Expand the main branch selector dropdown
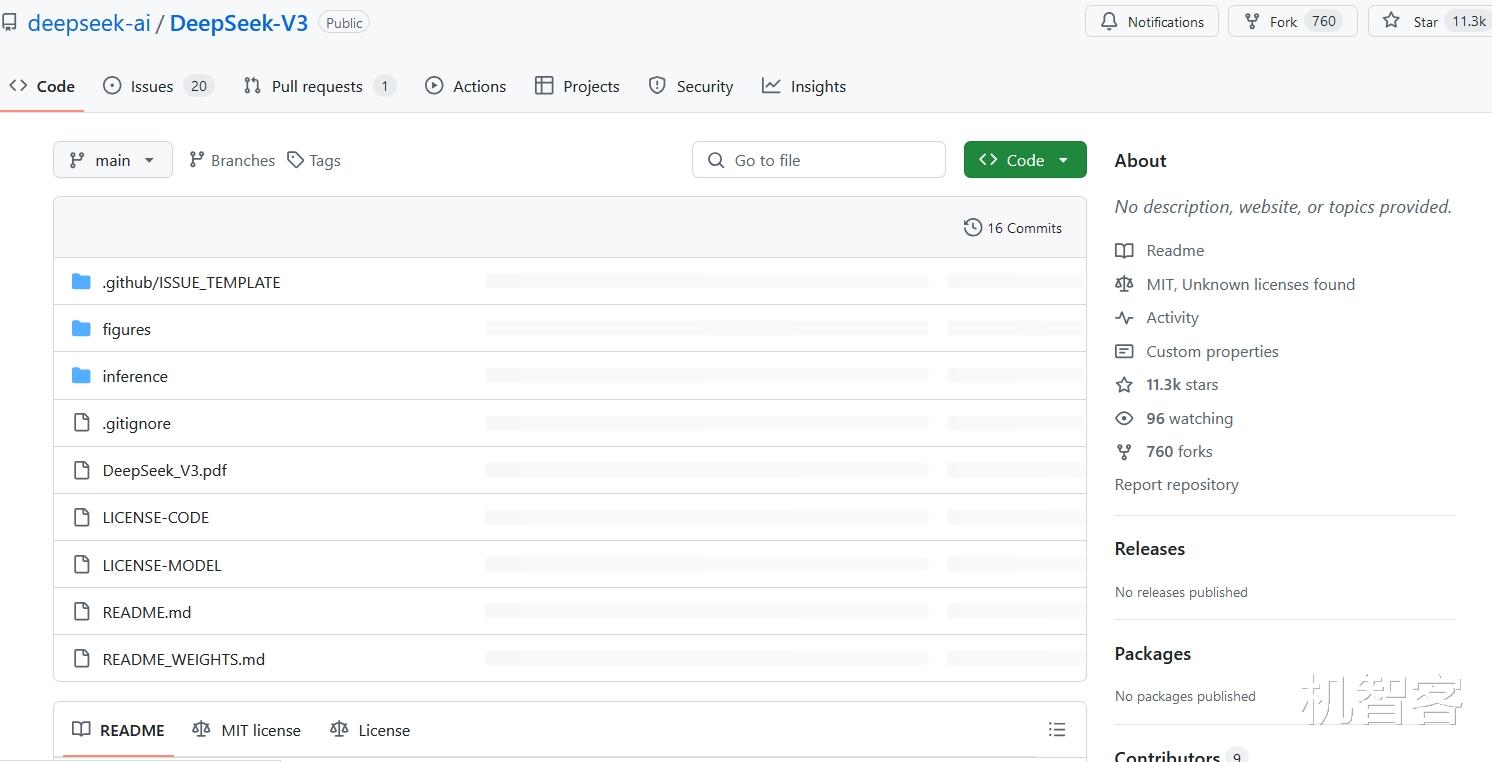This screenshot has width=1492, height=762. click(113, 160)
